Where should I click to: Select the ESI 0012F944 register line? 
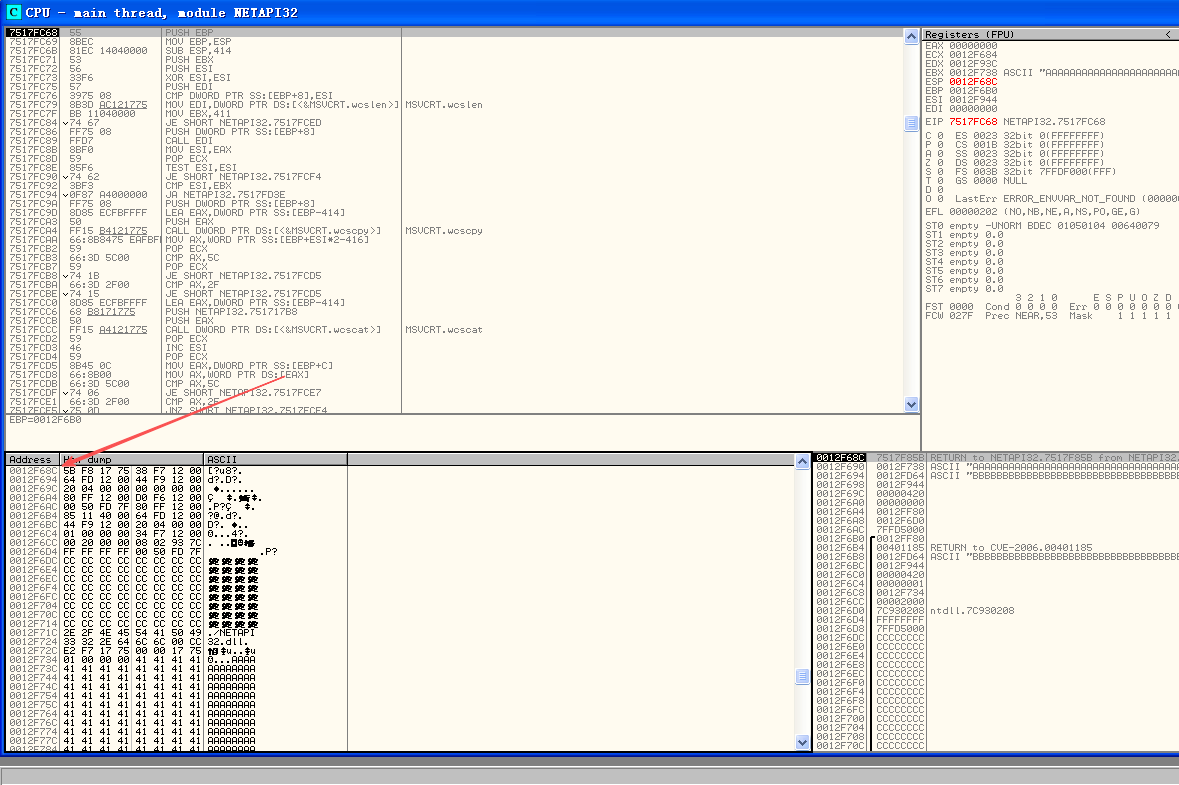(961, 100)
